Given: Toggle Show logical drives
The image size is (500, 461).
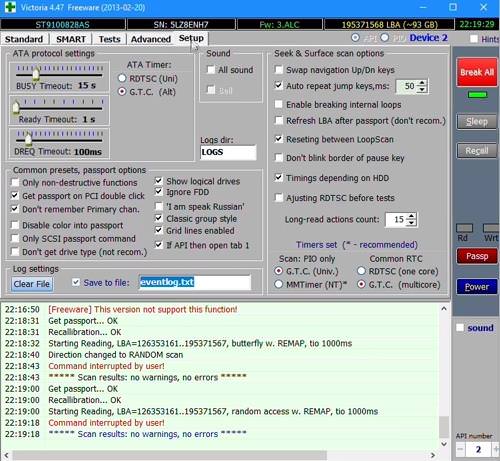Looking at the screenshot, I should 159,181.
